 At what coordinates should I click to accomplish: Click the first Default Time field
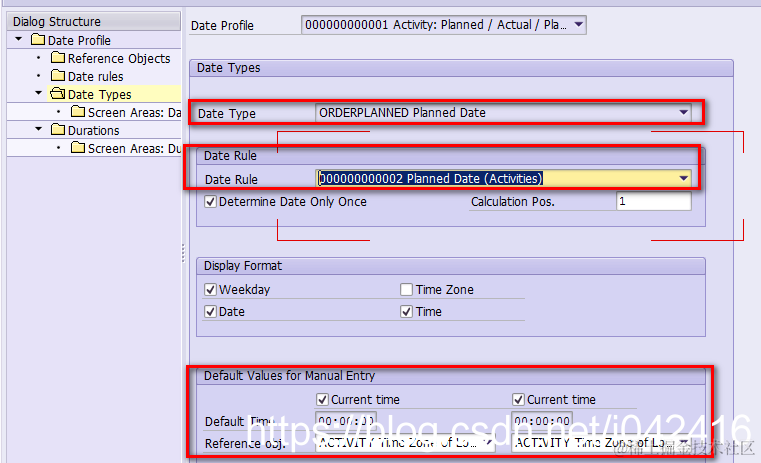point(346,421)
